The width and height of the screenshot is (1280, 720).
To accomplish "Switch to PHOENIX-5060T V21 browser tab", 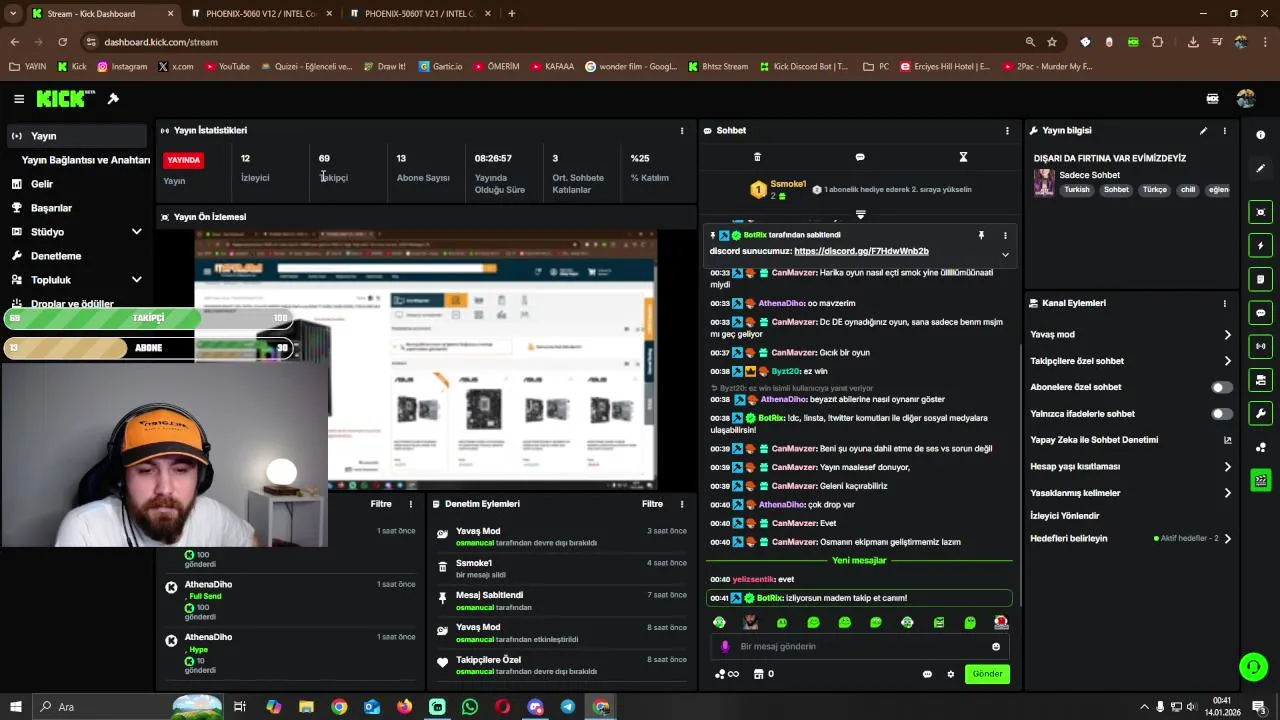I will pos(419,14).
